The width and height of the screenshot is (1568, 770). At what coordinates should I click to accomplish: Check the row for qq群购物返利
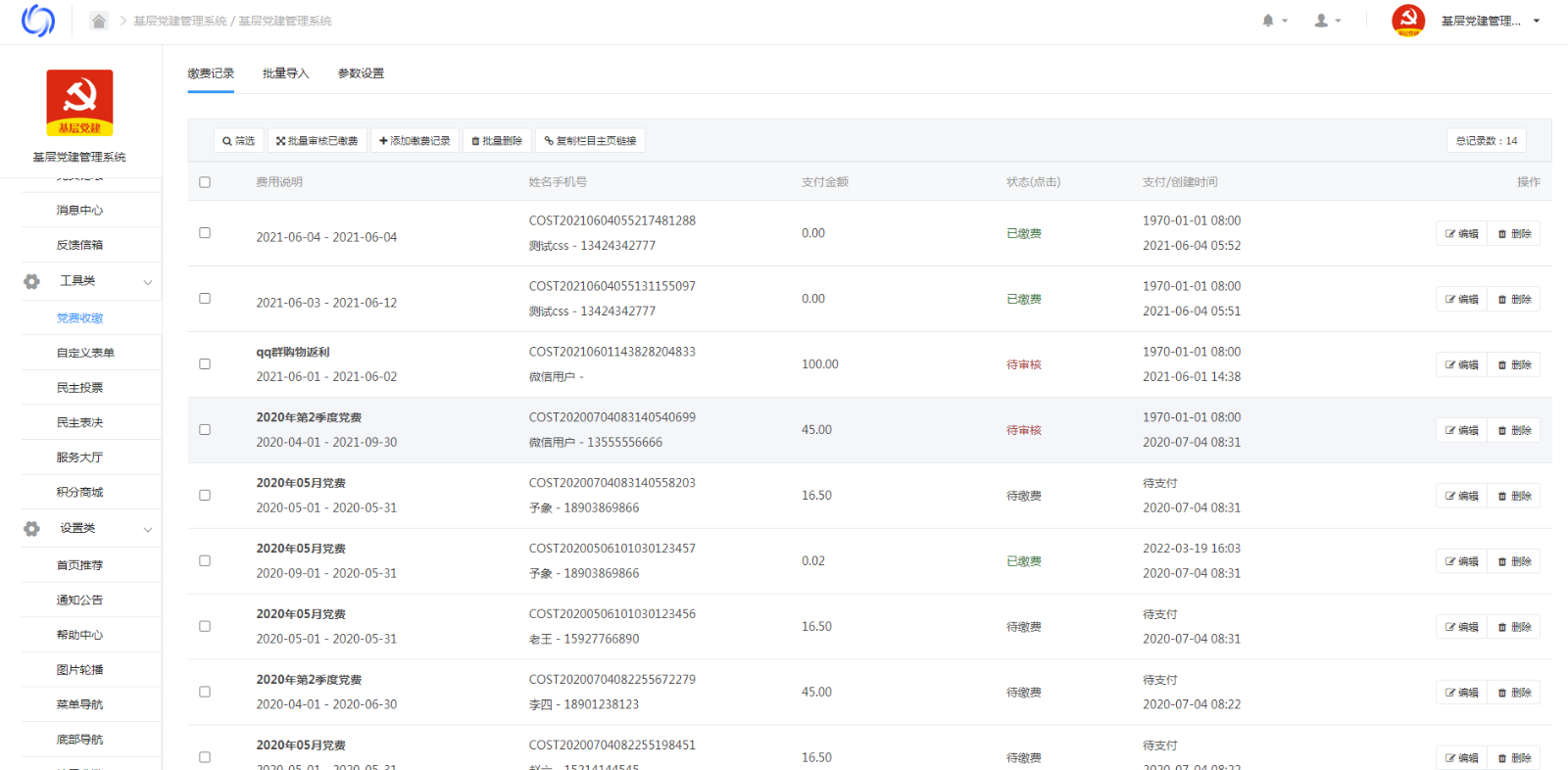[x=205, y=364]
